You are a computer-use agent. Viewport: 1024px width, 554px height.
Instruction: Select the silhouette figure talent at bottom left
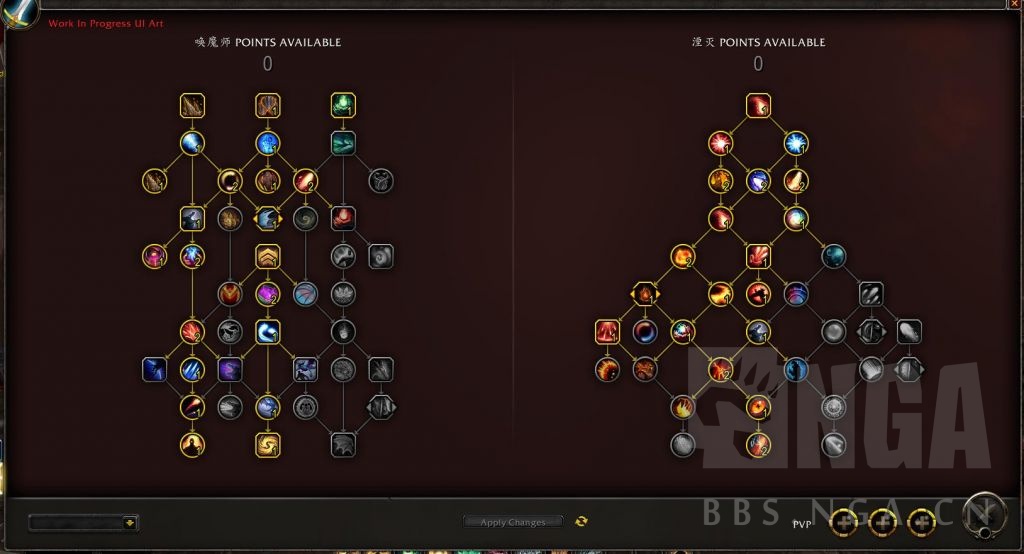point(192,445)
